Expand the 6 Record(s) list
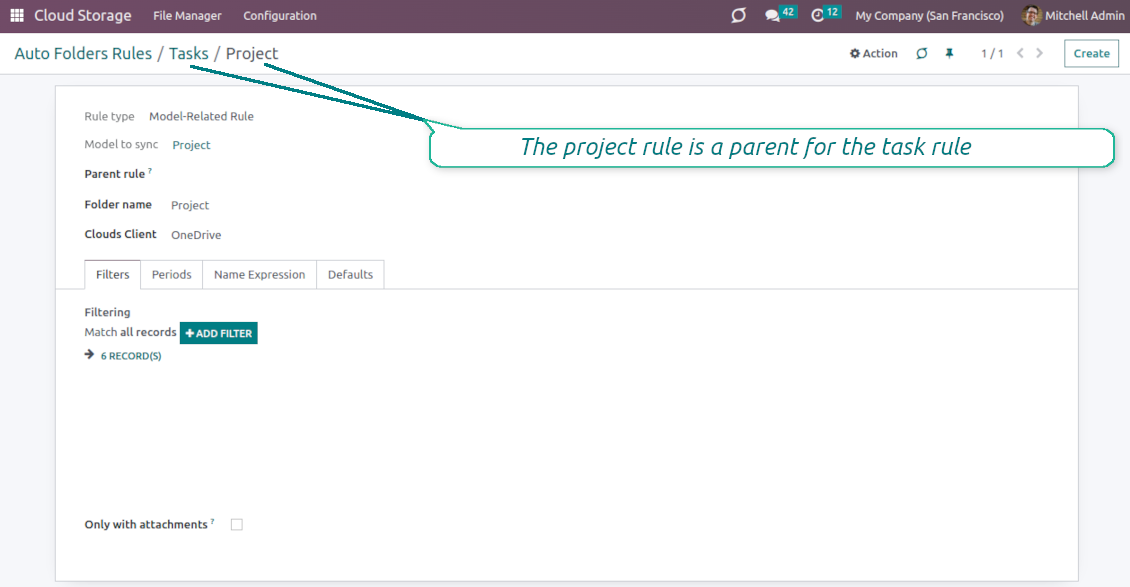 pos(130,356)
